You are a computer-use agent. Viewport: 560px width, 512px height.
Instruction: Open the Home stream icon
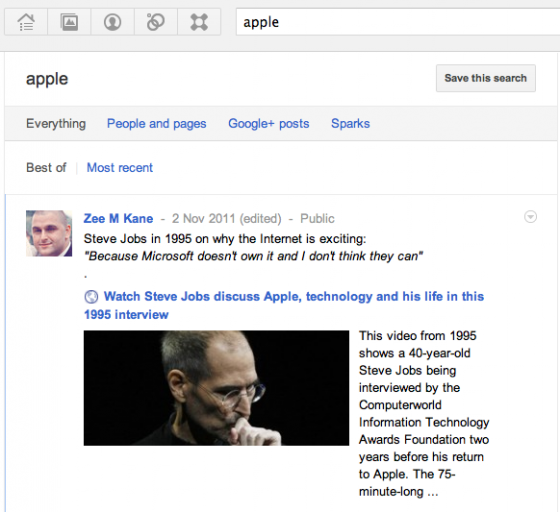[x=26, y=22]
